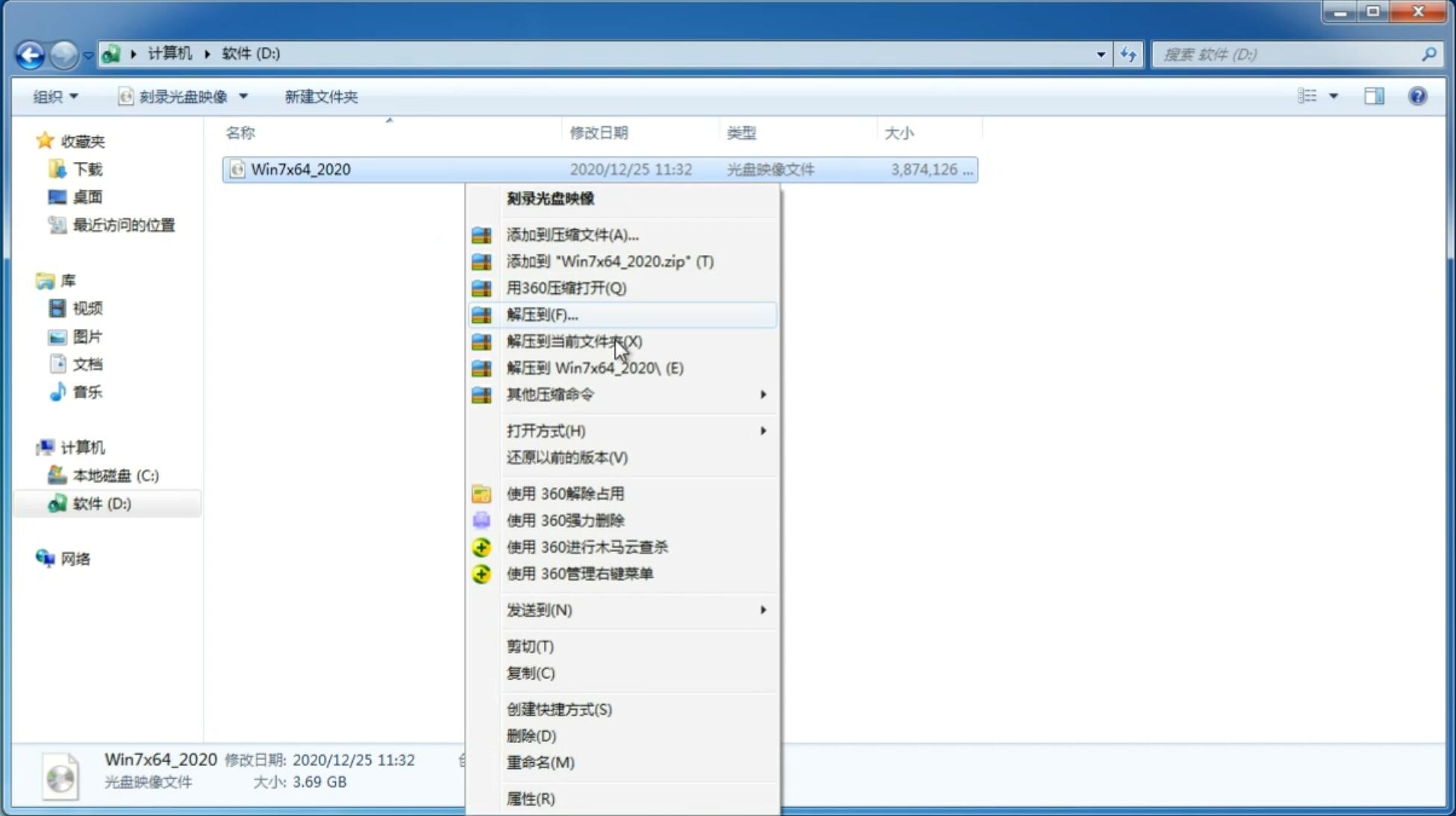Click 添加到压缩文件 archive icon
Viewport: 1456px width, 816px height.
coord(481,234)
